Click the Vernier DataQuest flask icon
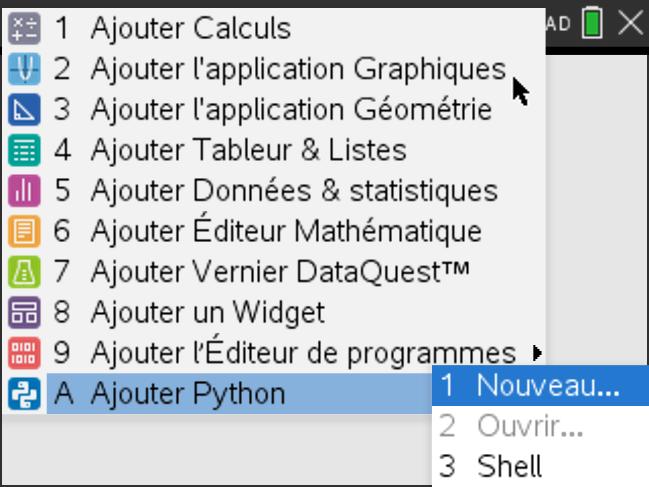 22,271
